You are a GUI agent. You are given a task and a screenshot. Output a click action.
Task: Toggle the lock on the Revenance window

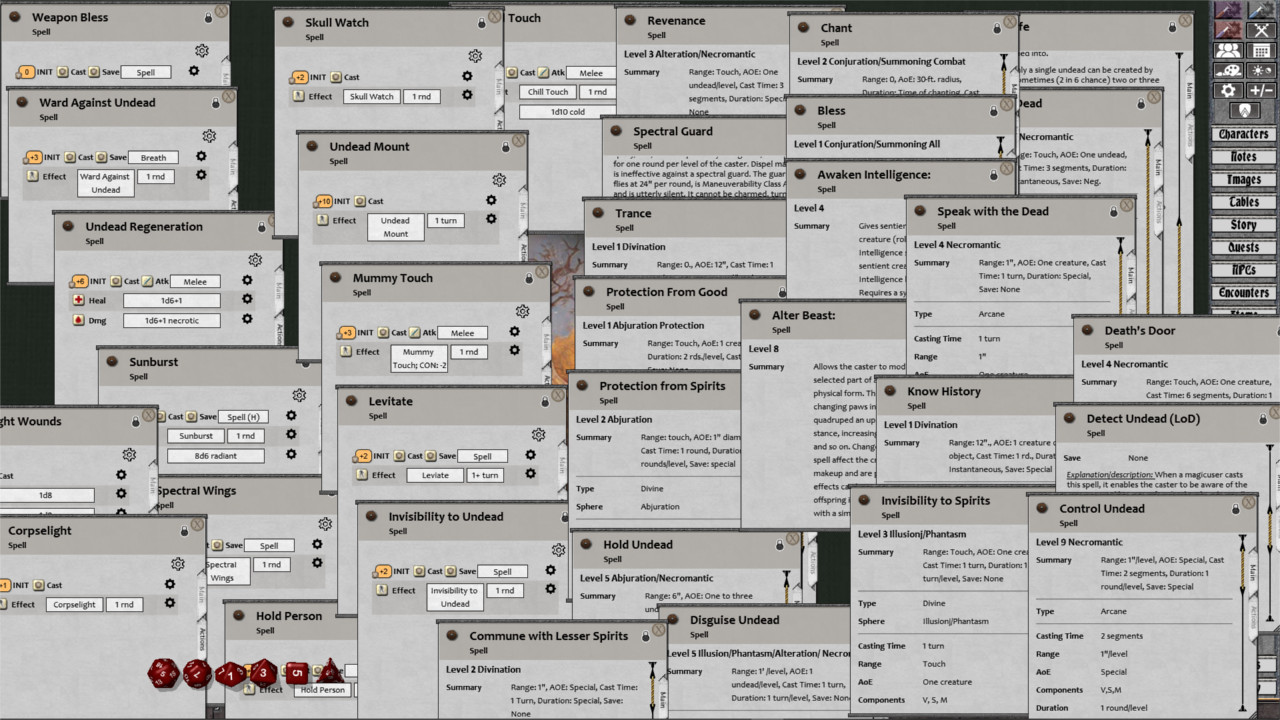[x=770, y=20]
